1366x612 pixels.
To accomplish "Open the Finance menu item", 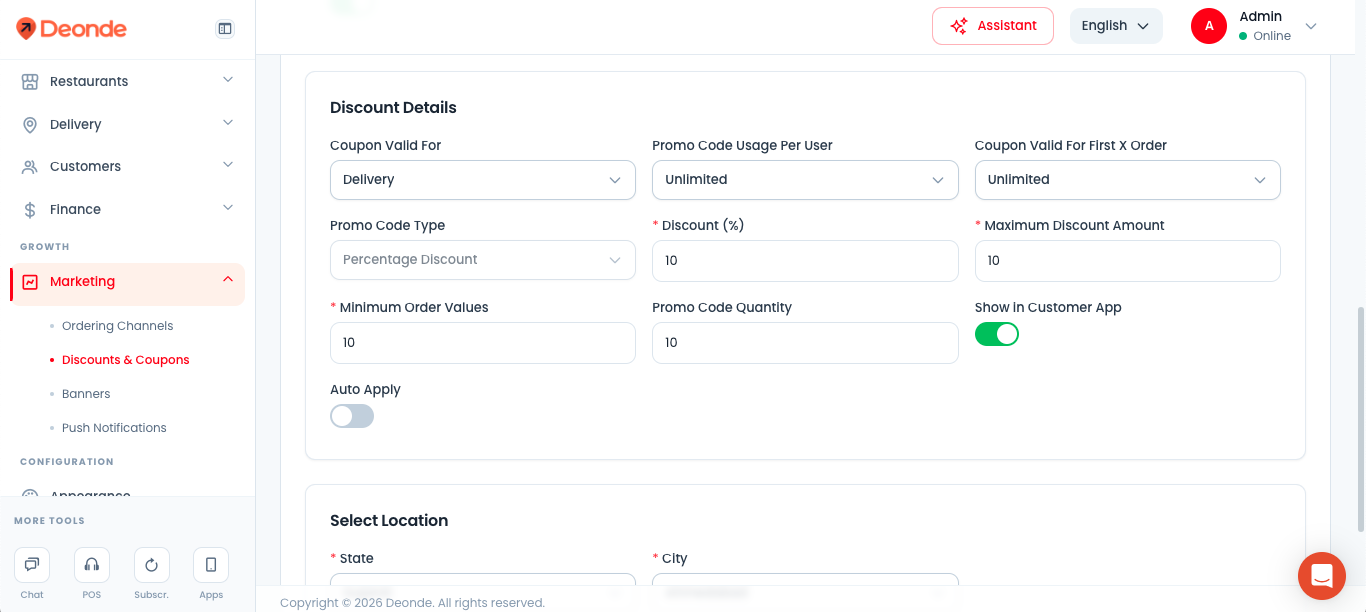I will [127, 209].
